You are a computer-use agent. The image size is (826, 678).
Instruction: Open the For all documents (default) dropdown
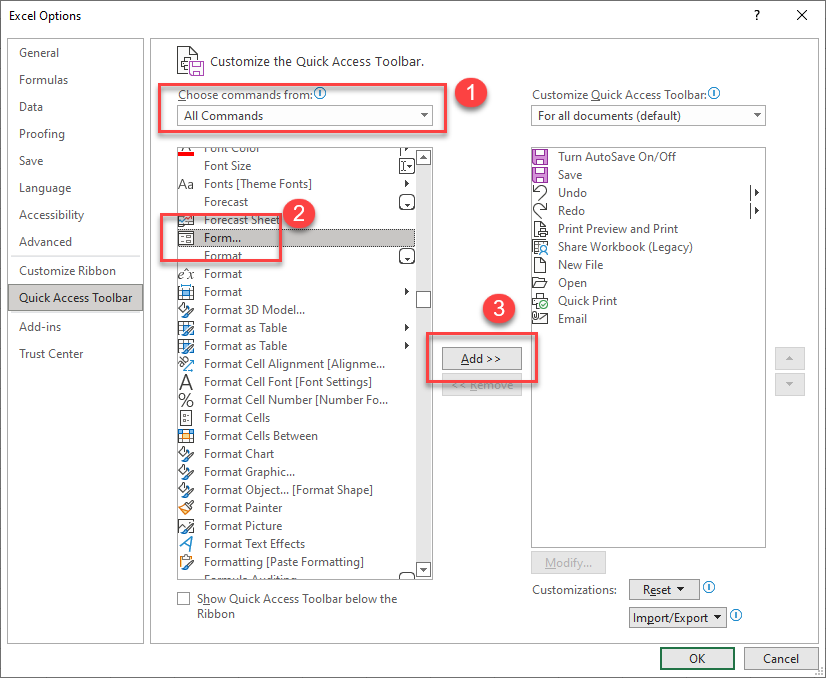(757, 115)
